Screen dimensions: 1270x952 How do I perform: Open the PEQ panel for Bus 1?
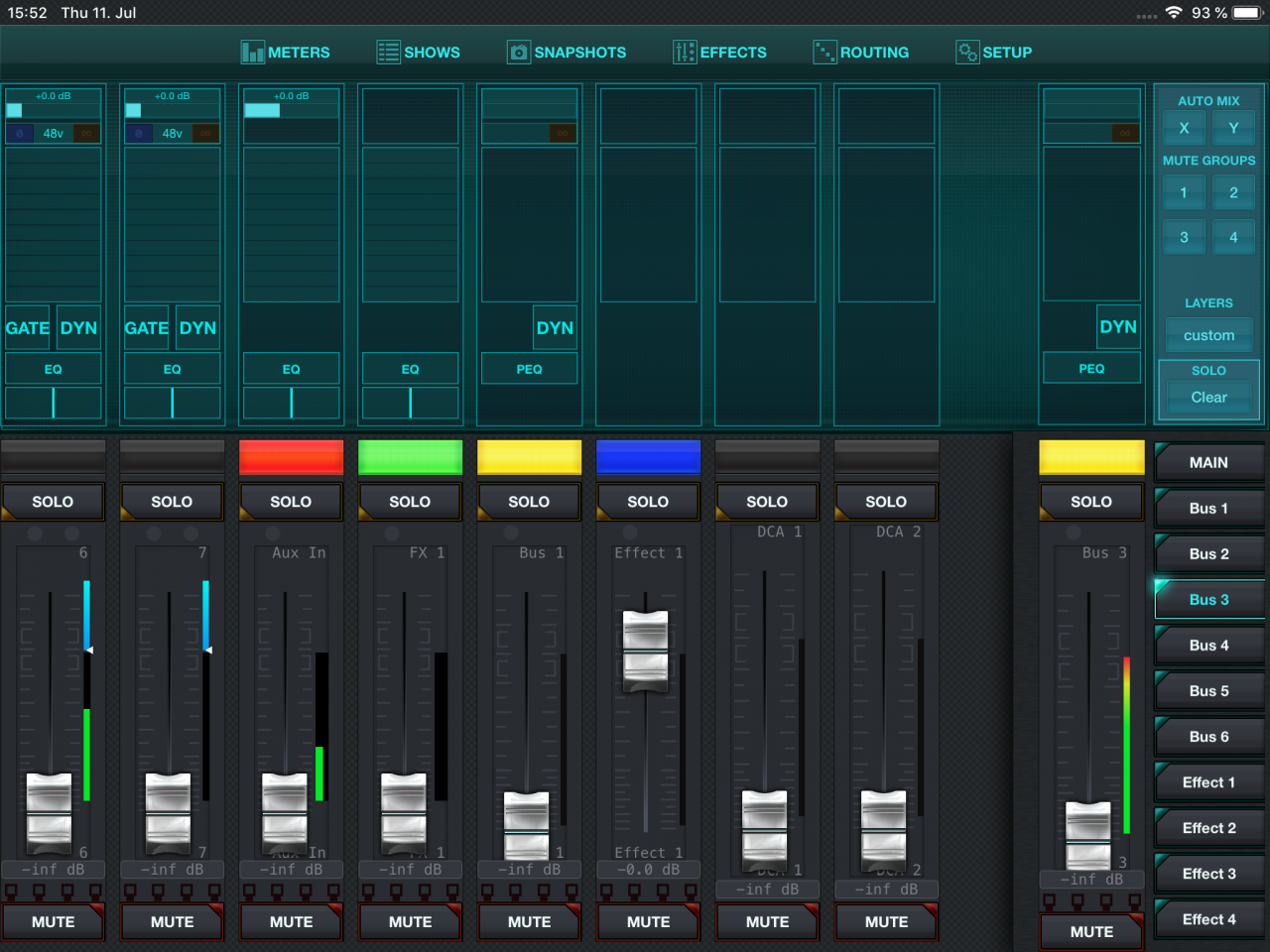[x=529, y=369]
